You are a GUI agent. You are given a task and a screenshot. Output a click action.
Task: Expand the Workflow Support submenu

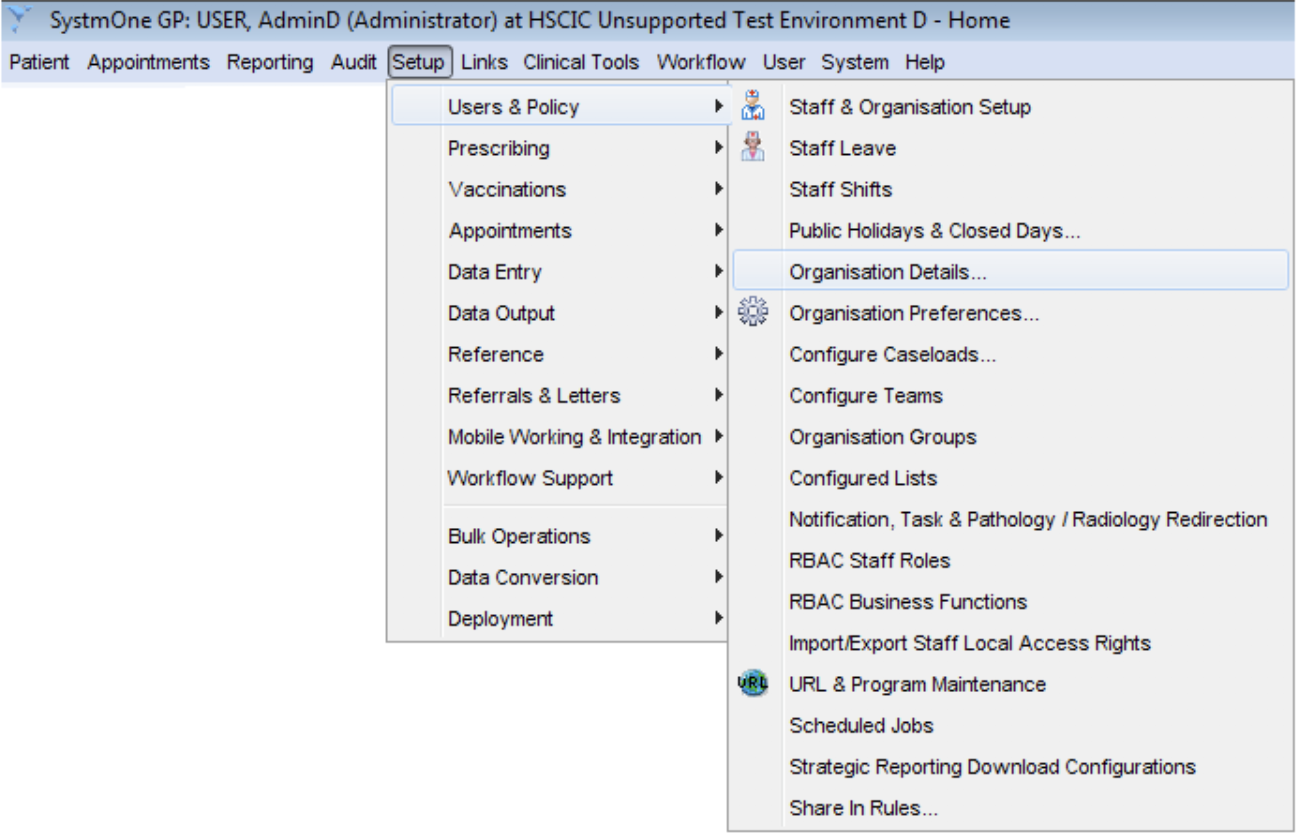(x=559, y=478)
